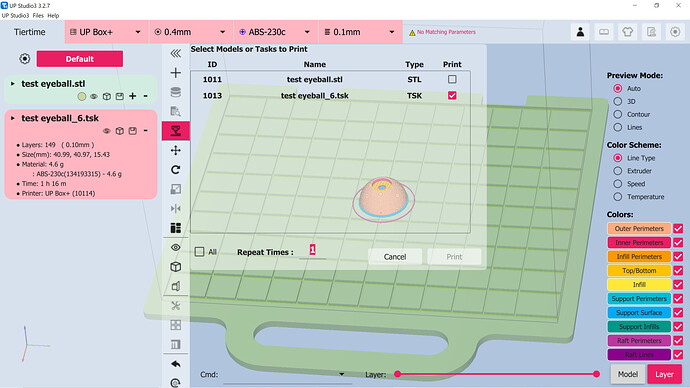Viewport: 690px width, 388px height.
Task: Open the auto-place layout tool
Action: click(x=176, y=228)
